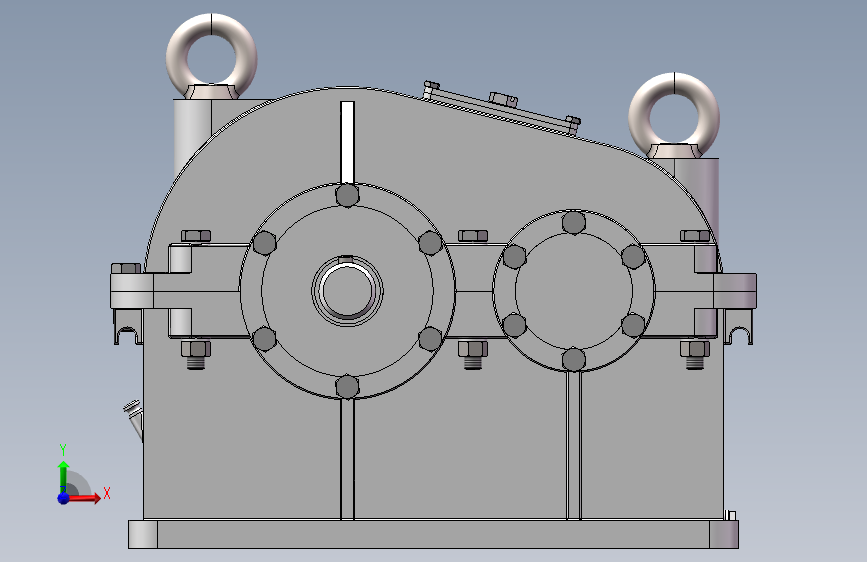
Task: Pick the small pin at the base's right end
Action: tap(732, 516)
